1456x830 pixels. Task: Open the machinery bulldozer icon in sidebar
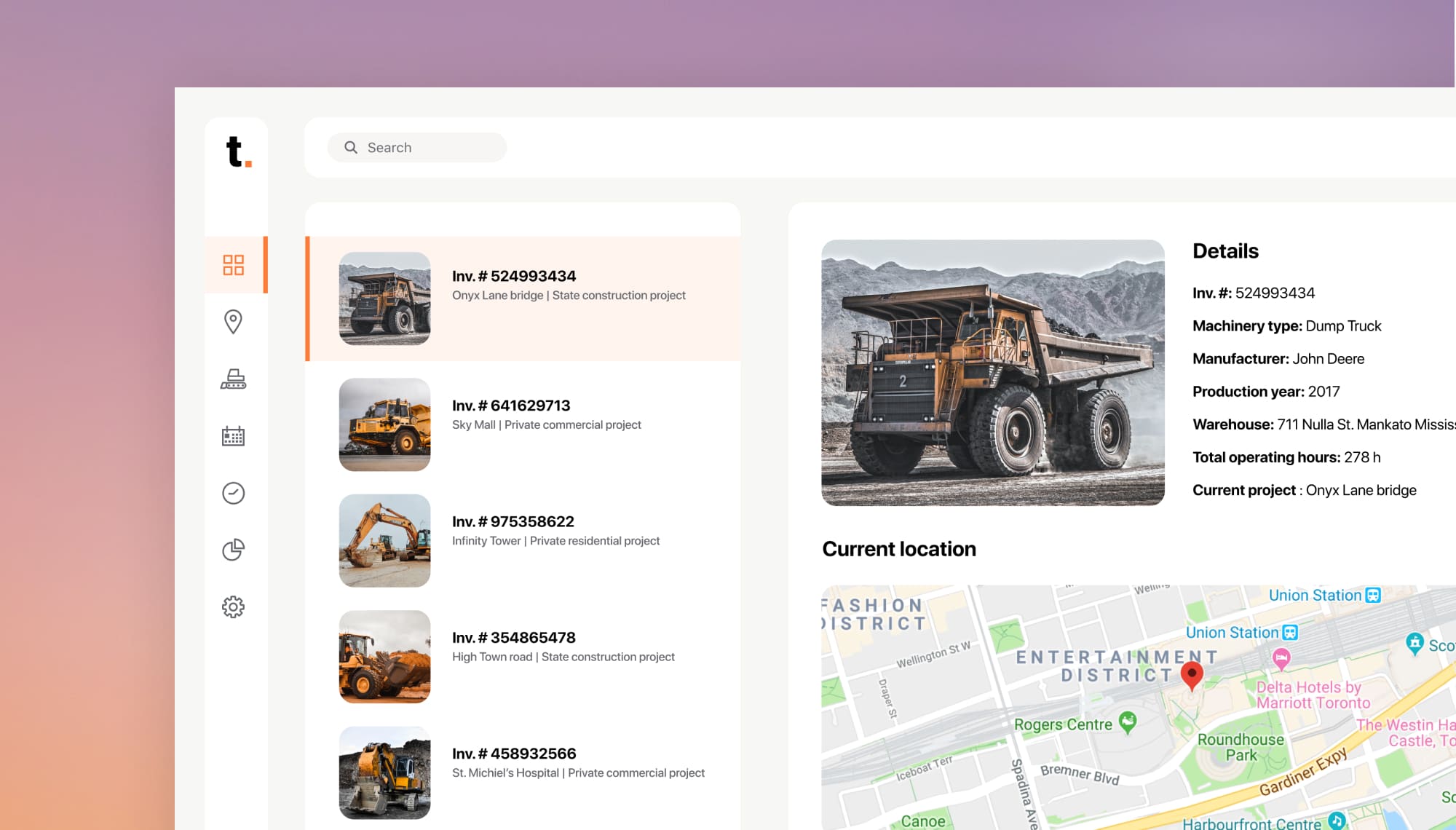pos(233,379)
